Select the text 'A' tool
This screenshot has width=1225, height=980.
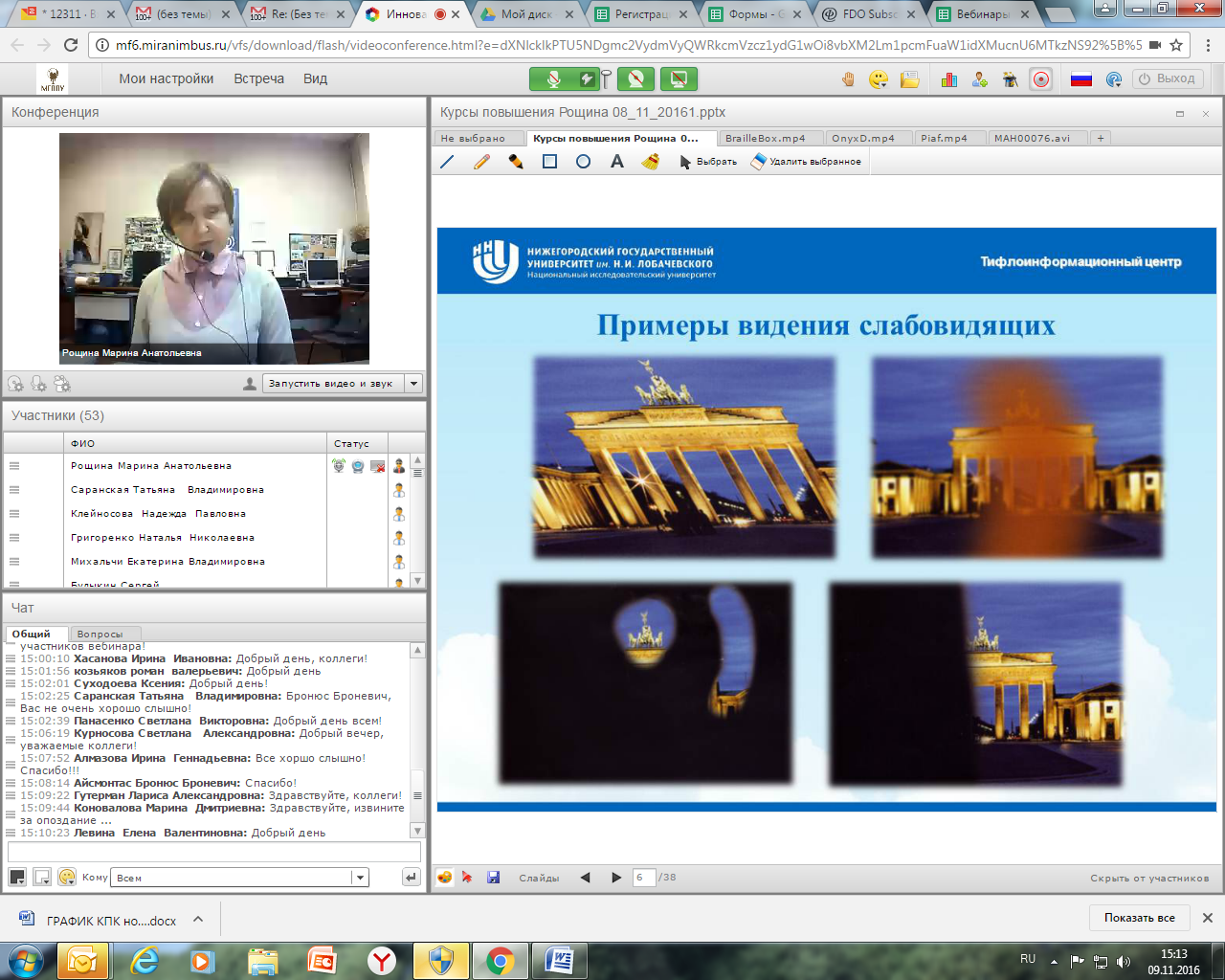pyautogui.click(x=617, y=162)
